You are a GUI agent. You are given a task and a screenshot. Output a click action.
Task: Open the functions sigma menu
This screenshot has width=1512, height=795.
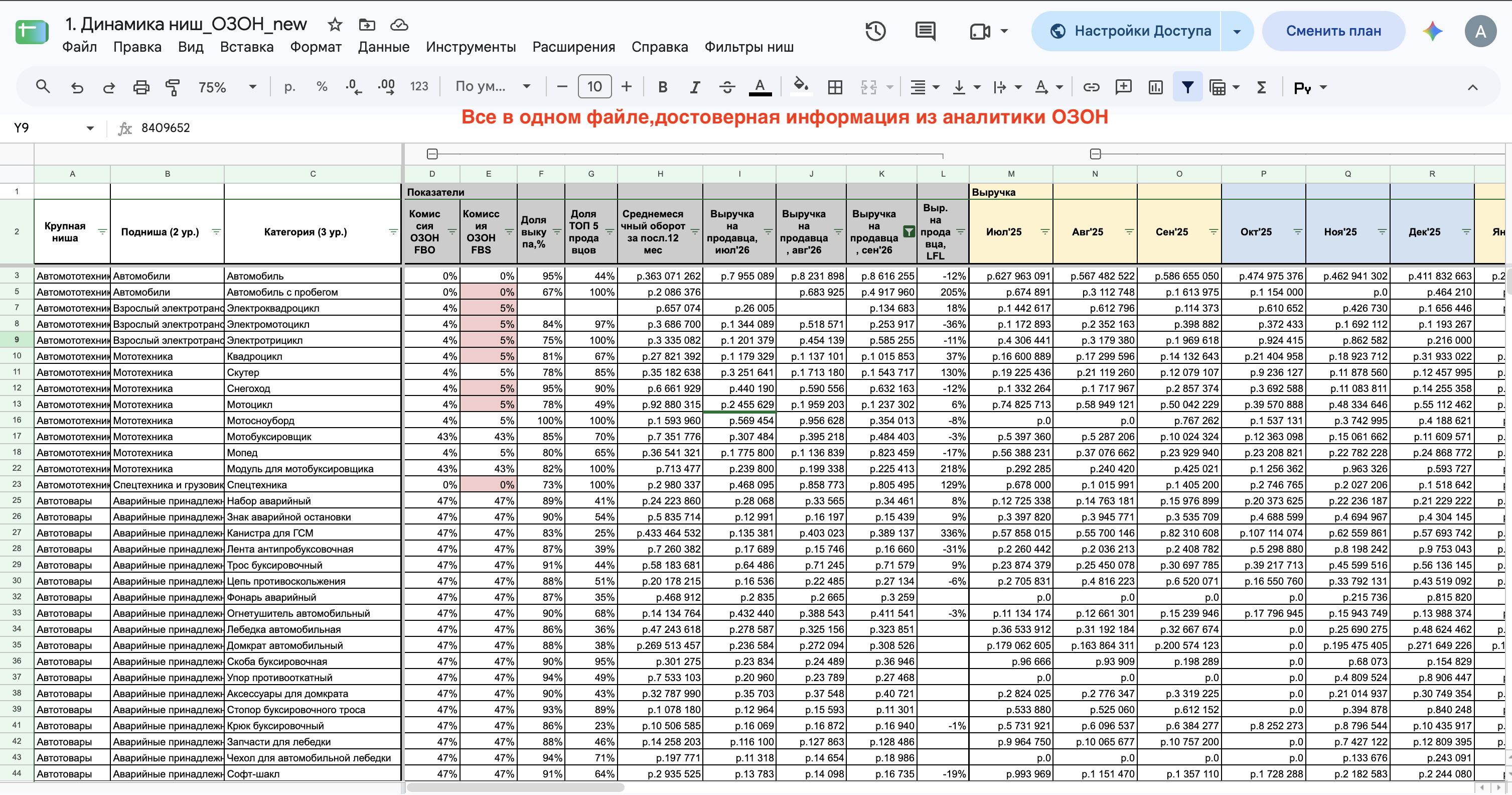point(1261,87)
